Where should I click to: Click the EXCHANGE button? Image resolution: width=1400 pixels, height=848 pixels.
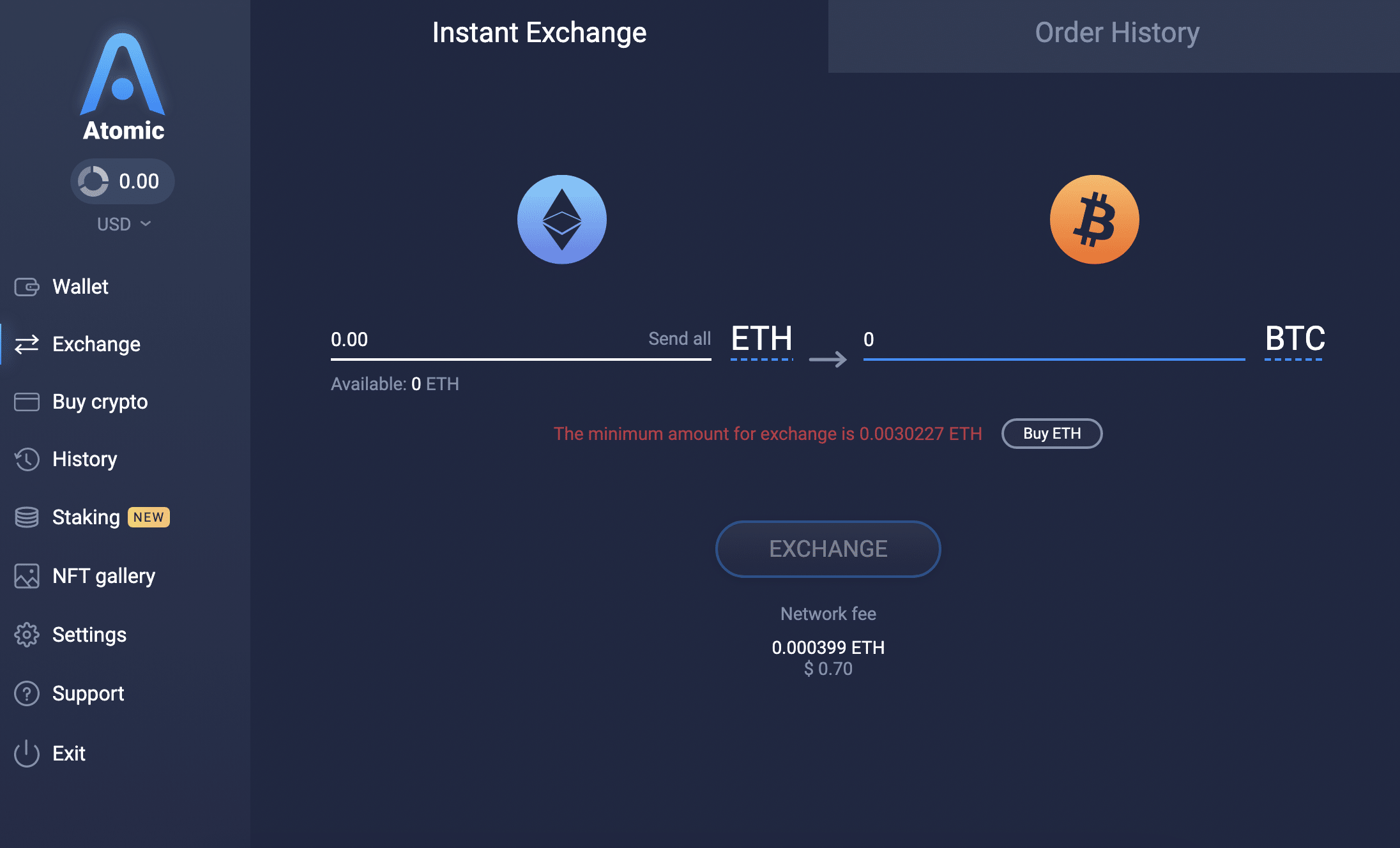click(828, 547)
